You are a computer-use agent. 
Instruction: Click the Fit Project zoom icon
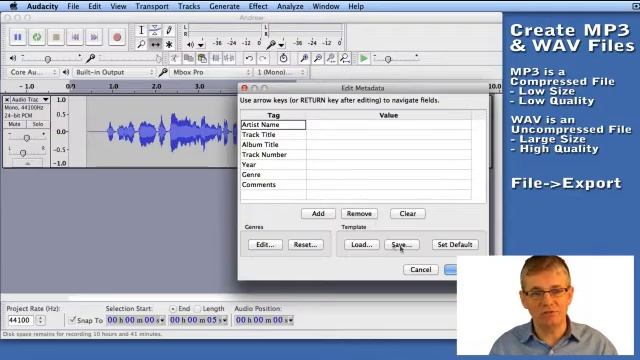coord(345,58)
